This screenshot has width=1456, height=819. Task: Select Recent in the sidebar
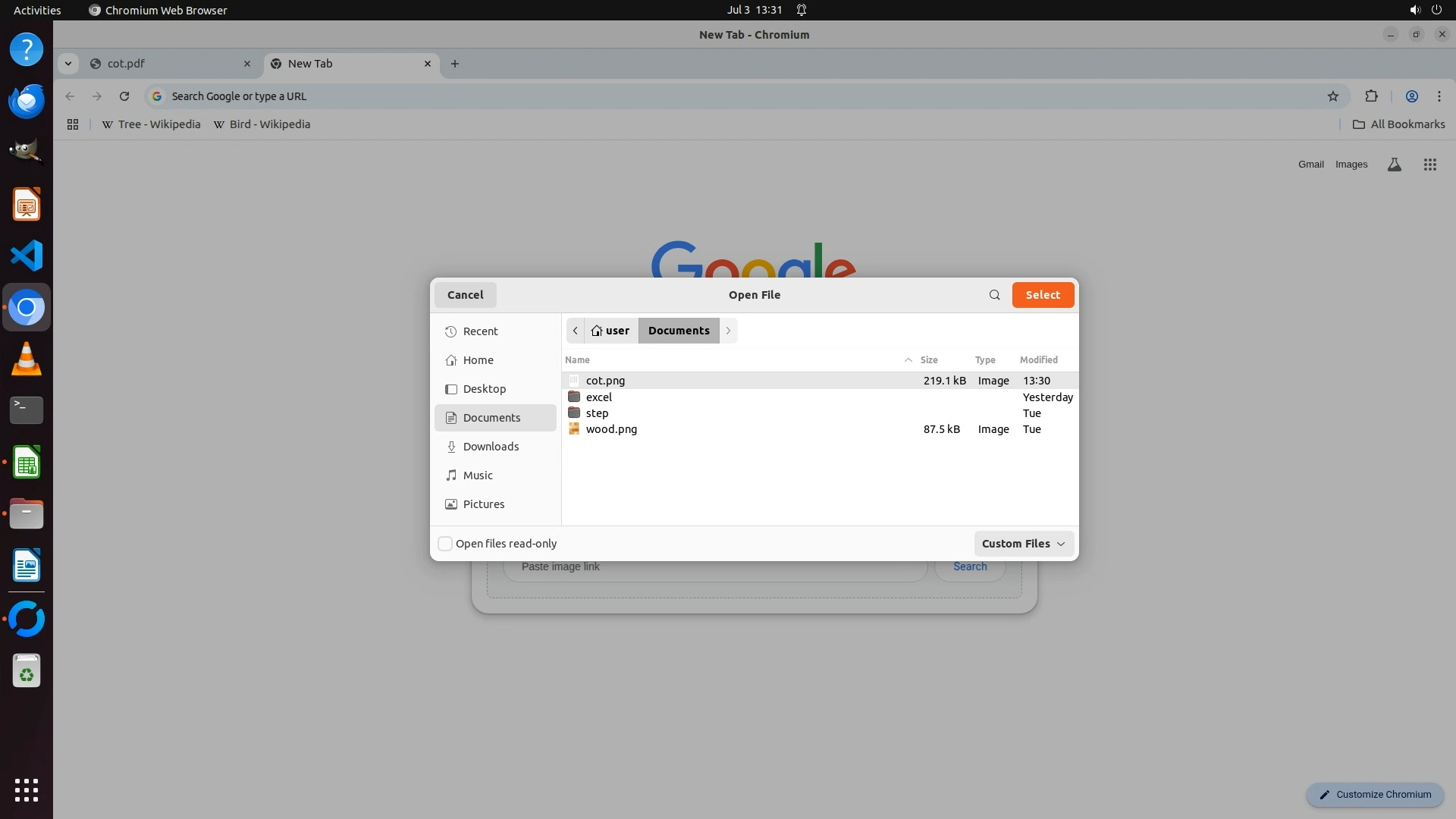480,331
